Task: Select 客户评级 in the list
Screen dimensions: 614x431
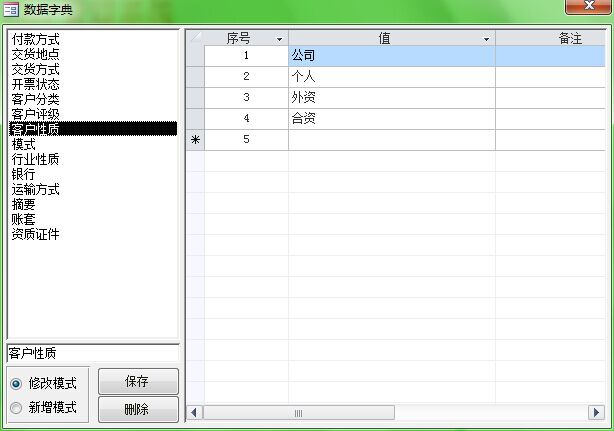Action: click(93, 114)
